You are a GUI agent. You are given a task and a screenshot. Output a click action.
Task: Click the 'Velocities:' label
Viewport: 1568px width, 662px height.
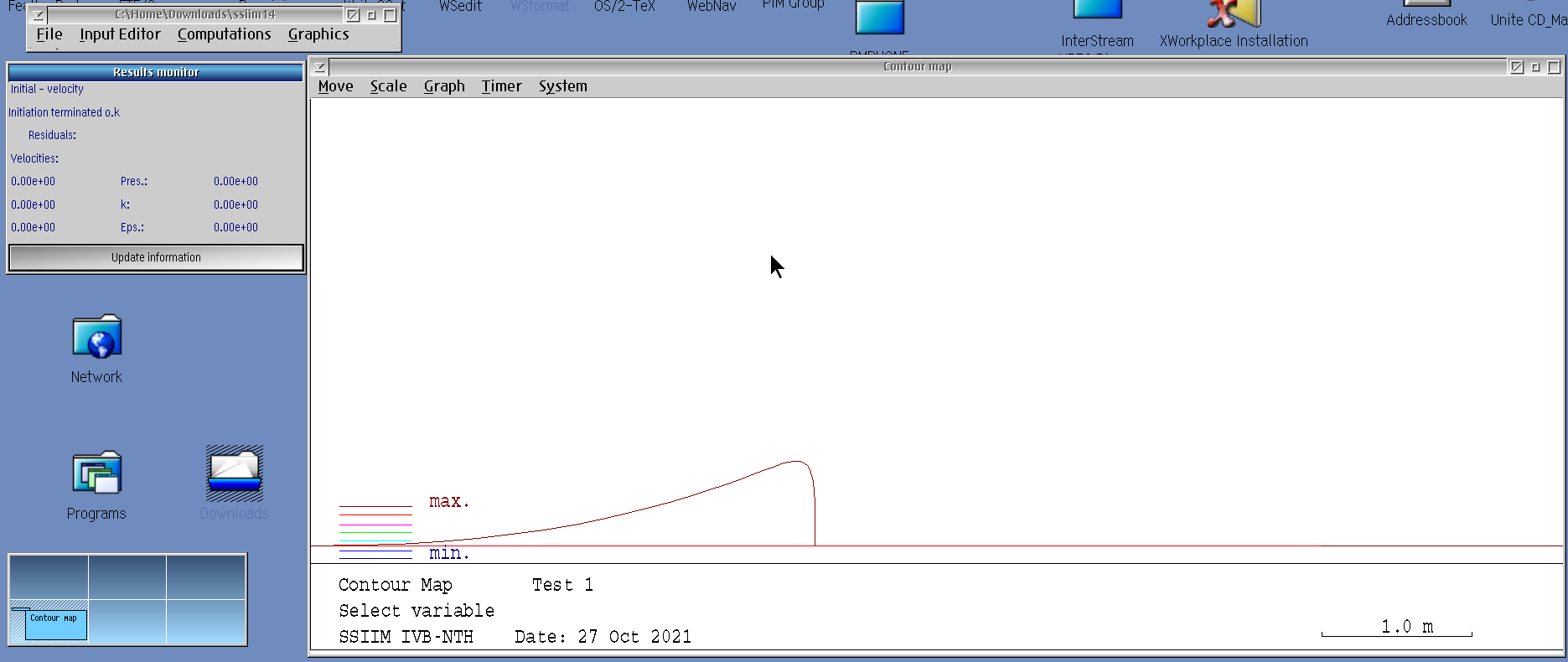34,158
